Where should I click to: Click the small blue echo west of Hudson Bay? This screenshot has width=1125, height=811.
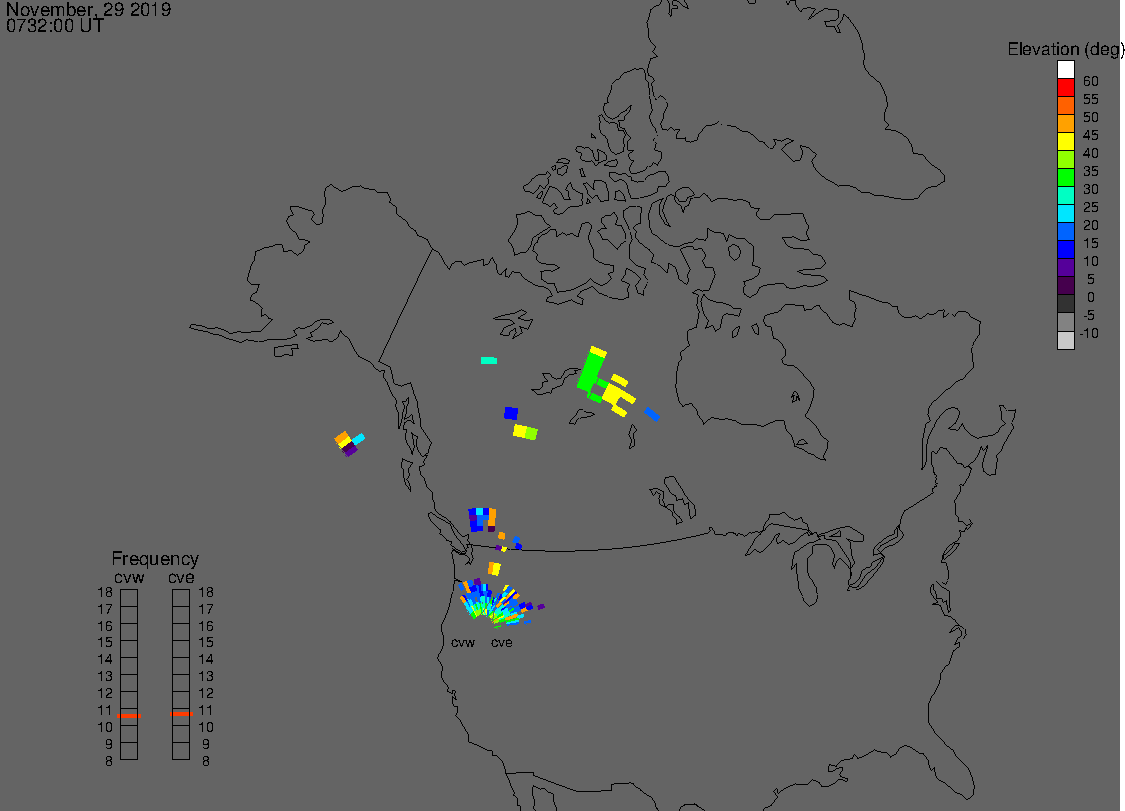click(651, 413)
